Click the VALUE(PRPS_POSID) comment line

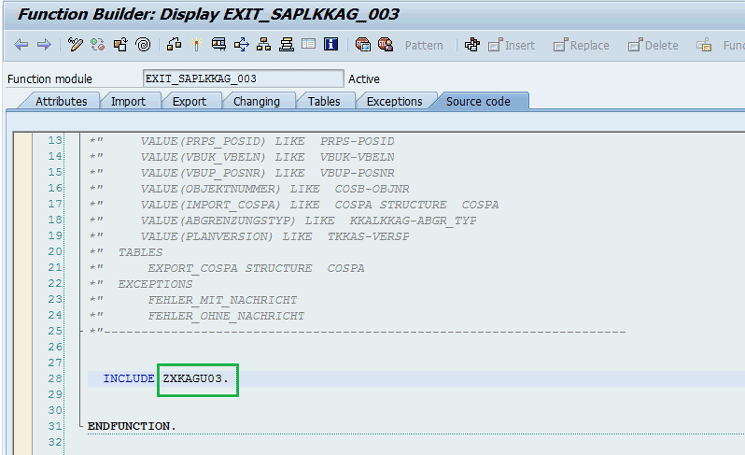point(242,141)
